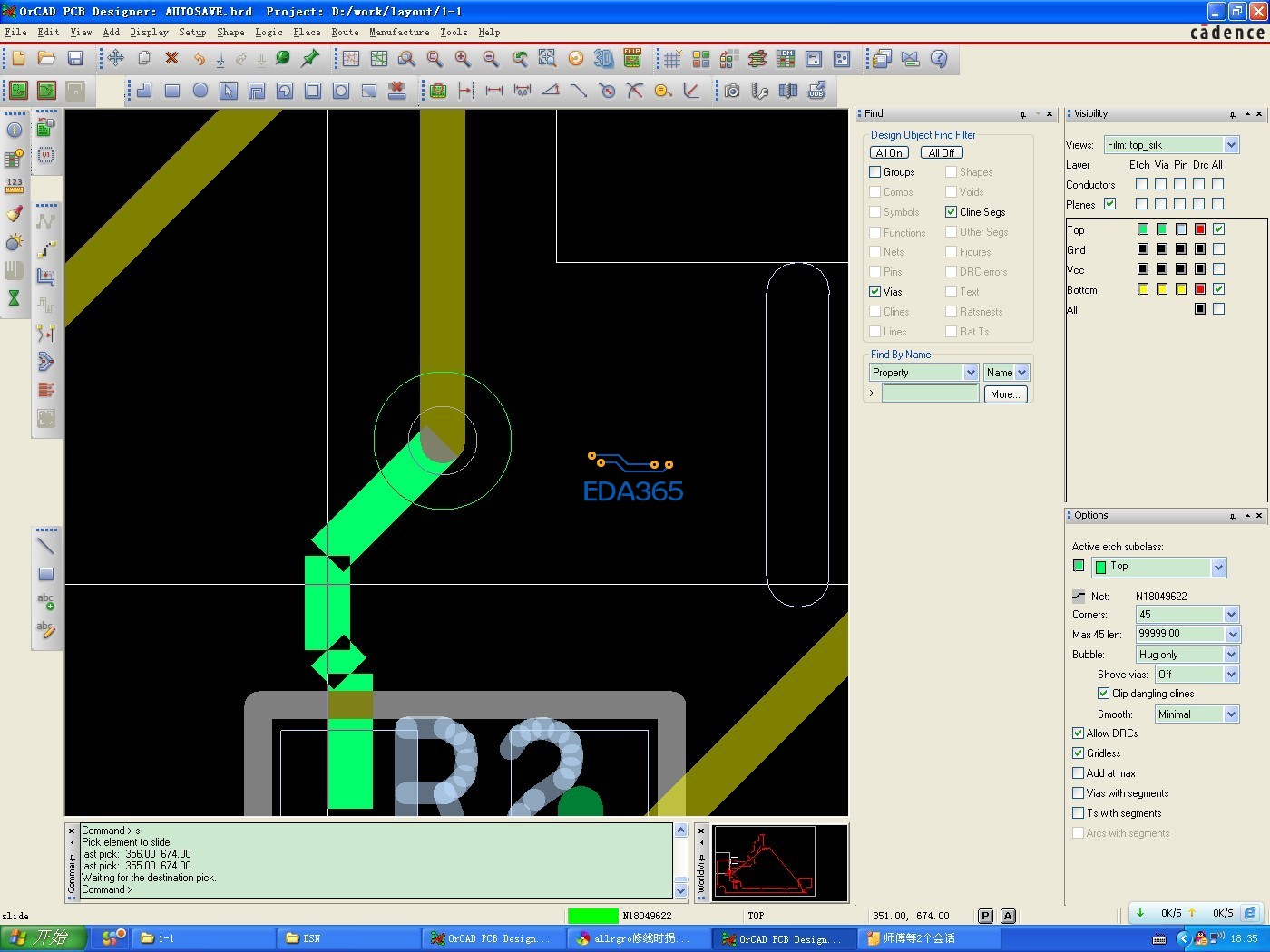
Task: Uncheck the Cline Segs checkbox
Action: [x=951, y=212]
